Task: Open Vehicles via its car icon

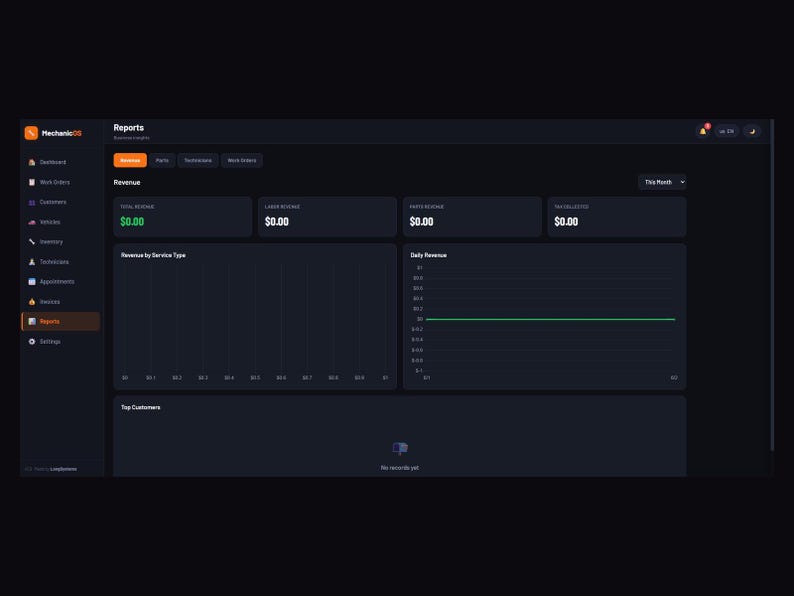Action: [x=32, y=222]
